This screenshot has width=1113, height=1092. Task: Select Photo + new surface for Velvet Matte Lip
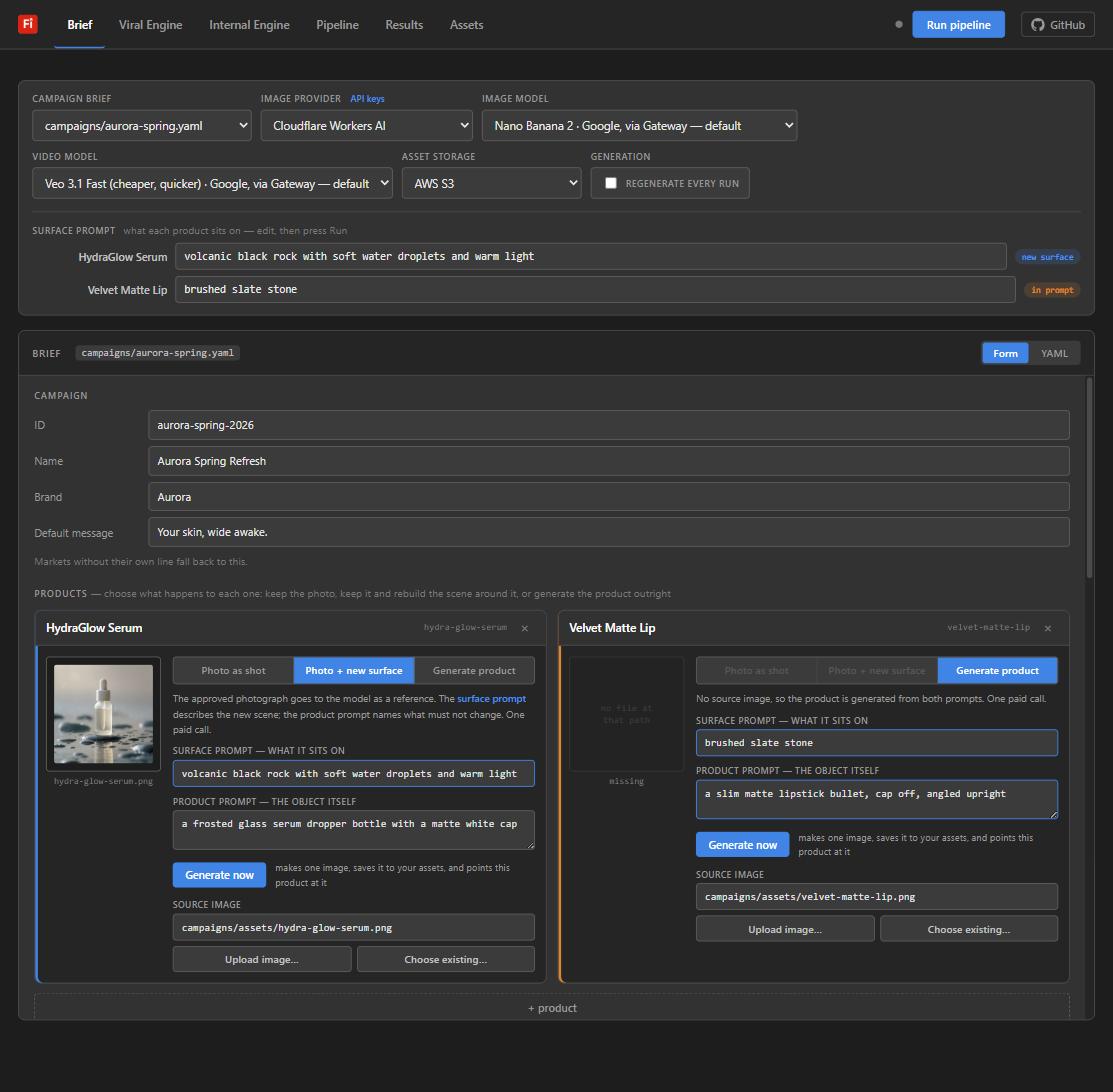tap(877, 670)
